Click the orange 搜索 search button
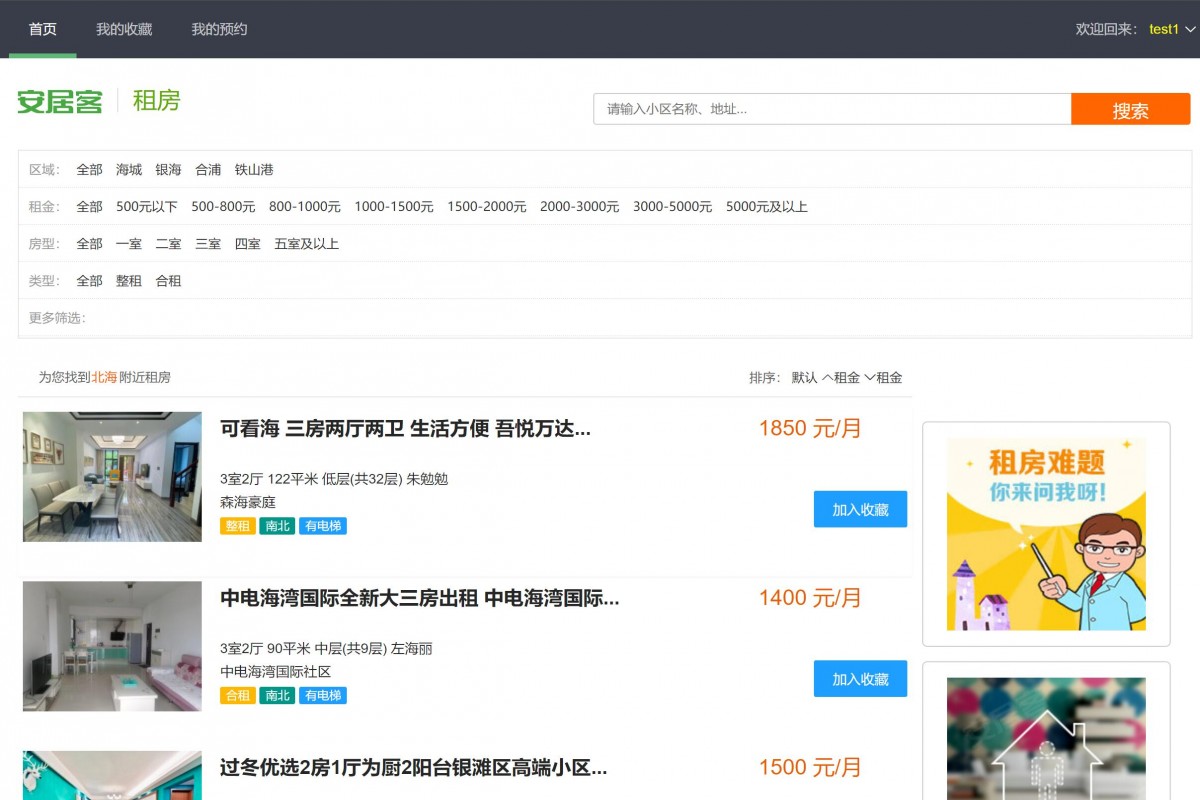The width and height of the screenshot is (1200, 800). pos(1131,109)
